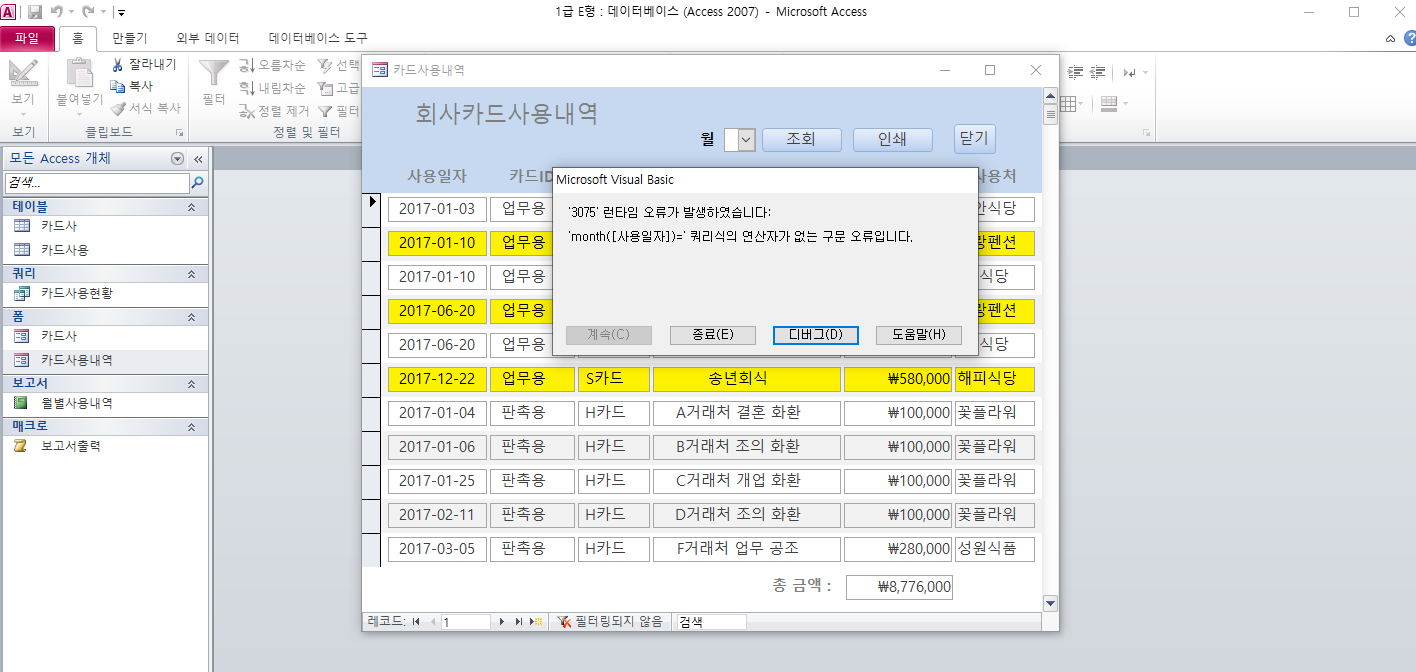Open the 데이터베이스 도구 ribbon tab

point(318,38)
